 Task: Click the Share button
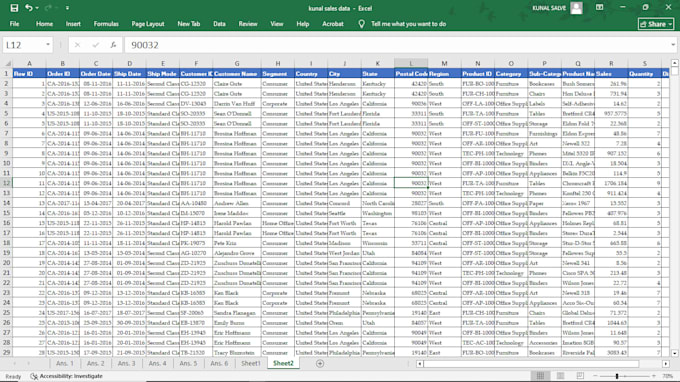pos(656,24)
